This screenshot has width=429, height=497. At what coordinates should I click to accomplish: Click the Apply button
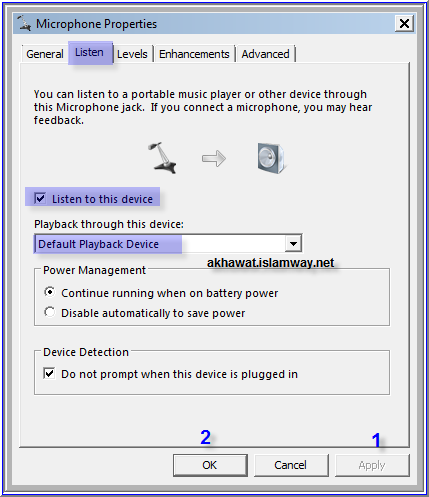[x=372, y=465]
